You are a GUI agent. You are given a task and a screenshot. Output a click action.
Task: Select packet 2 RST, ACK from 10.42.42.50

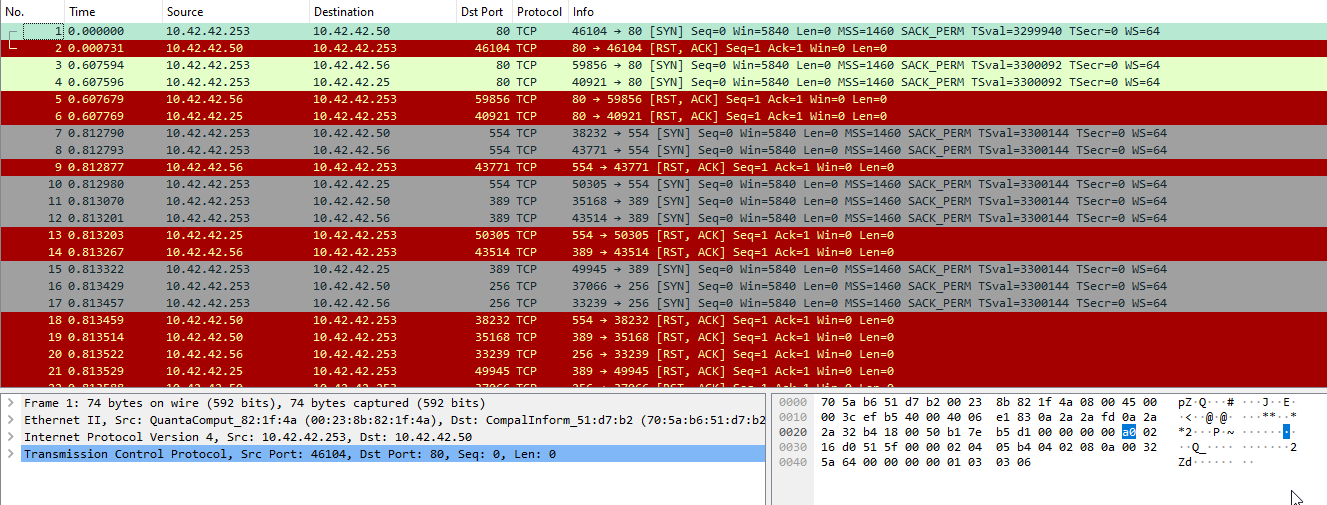663,48
